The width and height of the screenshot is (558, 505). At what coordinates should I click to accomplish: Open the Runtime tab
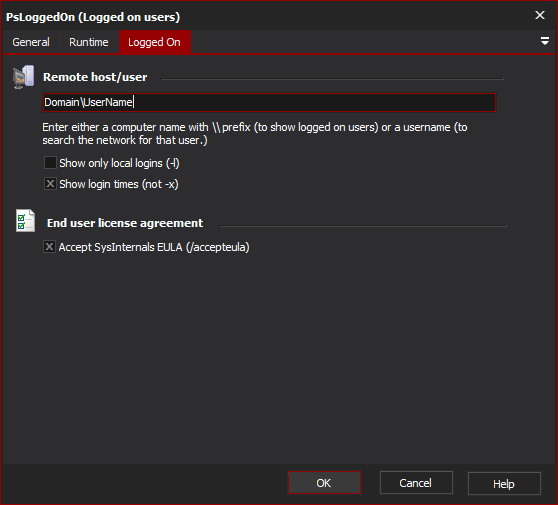[x=89, y=42]
